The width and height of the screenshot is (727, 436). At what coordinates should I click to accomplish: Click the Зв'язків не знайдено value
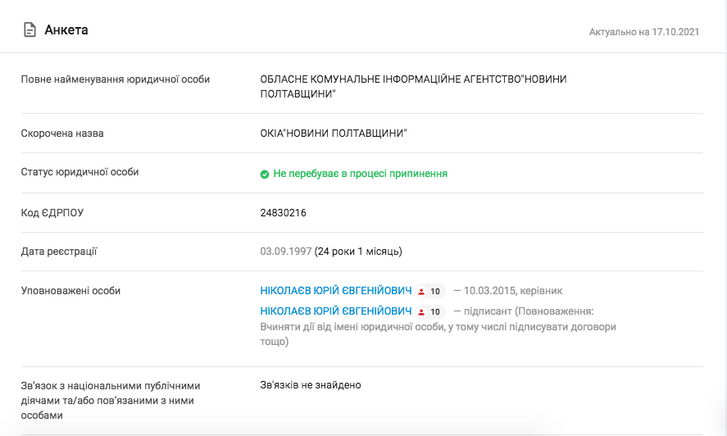pyautogui.click(x=311, y=385)
